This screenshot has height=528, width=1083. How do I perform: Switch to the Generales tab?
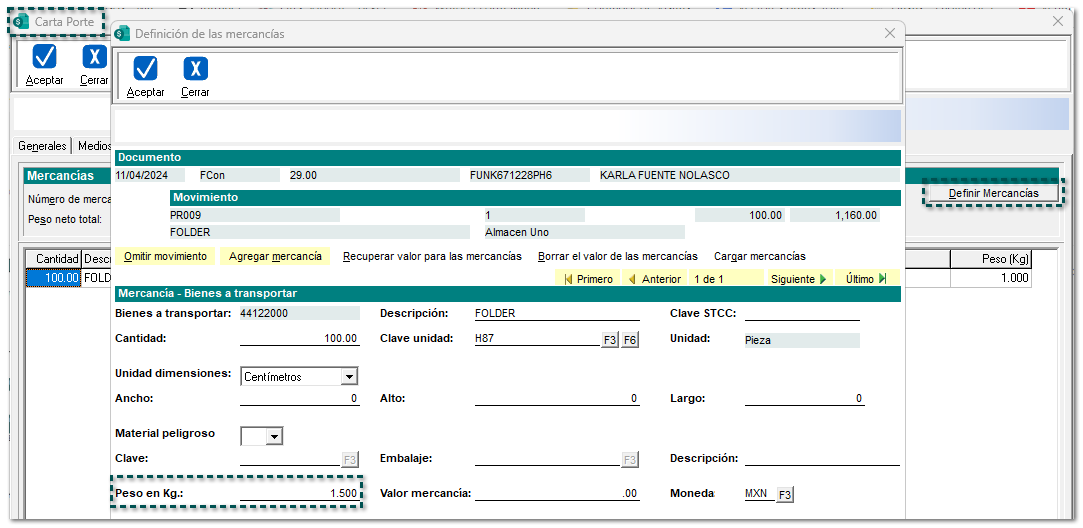42,146
